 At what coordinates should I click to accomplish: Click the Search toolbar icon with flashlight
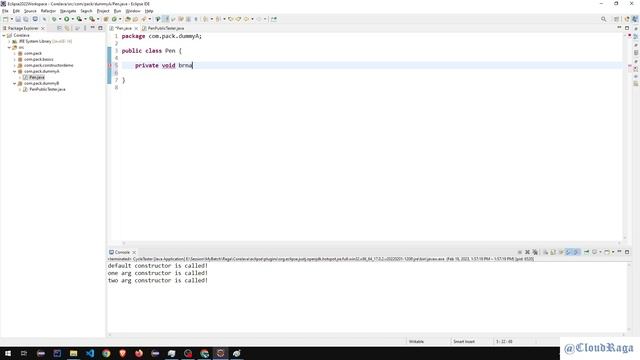144,19
